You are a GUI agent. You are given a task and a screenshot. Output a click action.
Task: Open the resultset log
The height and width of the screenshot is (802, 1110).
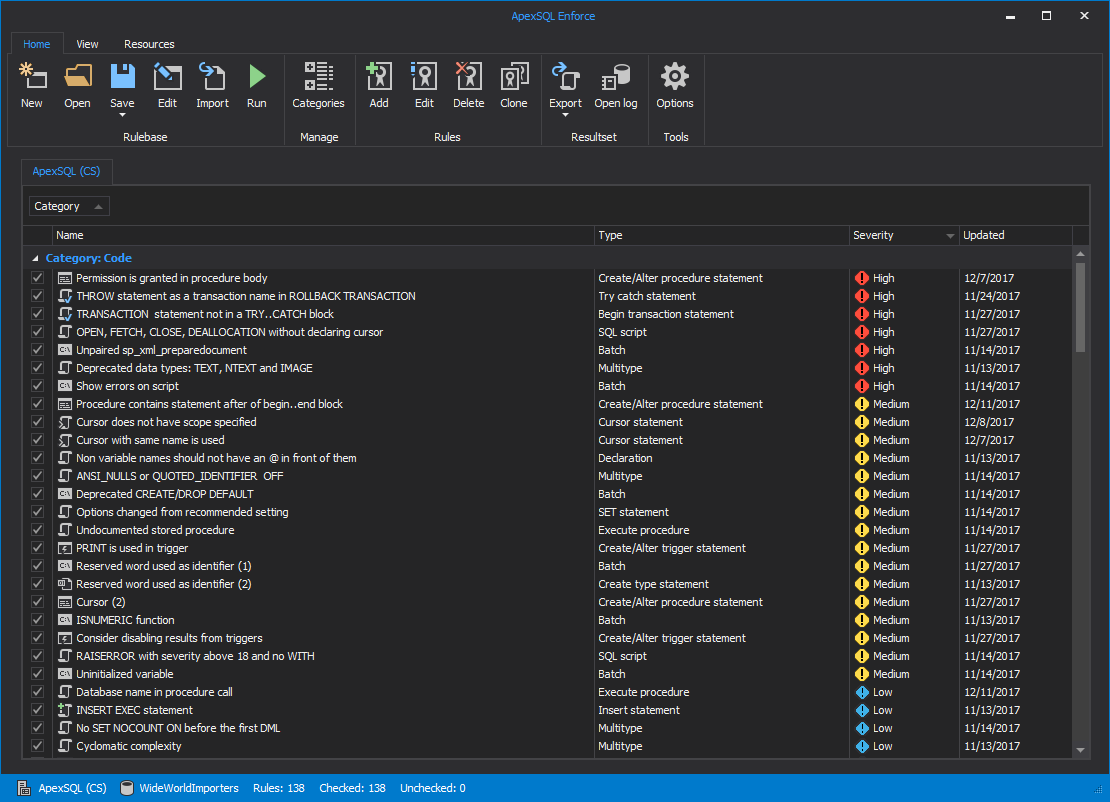(x=615, y=84)
